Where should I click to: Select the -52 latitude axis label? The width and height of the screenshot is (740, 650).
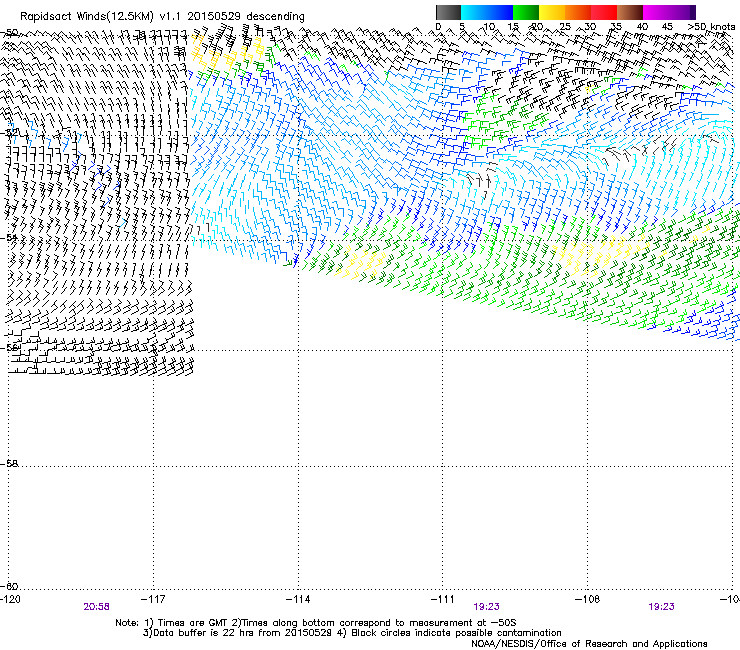[x=9, y=133]
